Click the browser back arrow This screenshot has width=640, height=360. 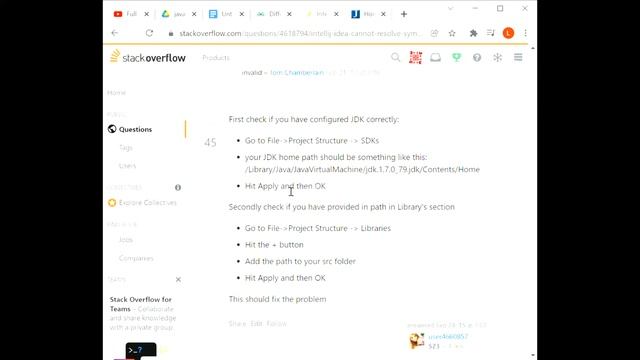click(x=115, y=33)
